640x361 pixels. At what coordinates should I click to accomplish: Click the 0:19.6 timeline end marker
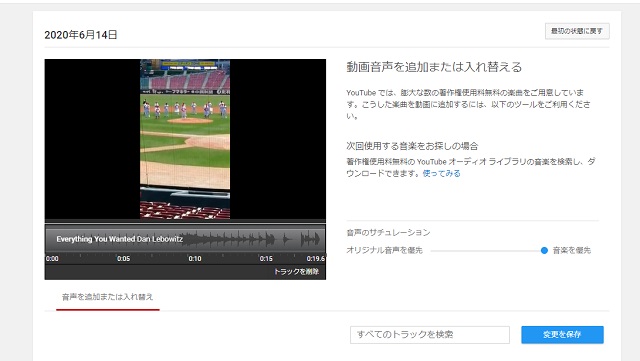[316, 258]
